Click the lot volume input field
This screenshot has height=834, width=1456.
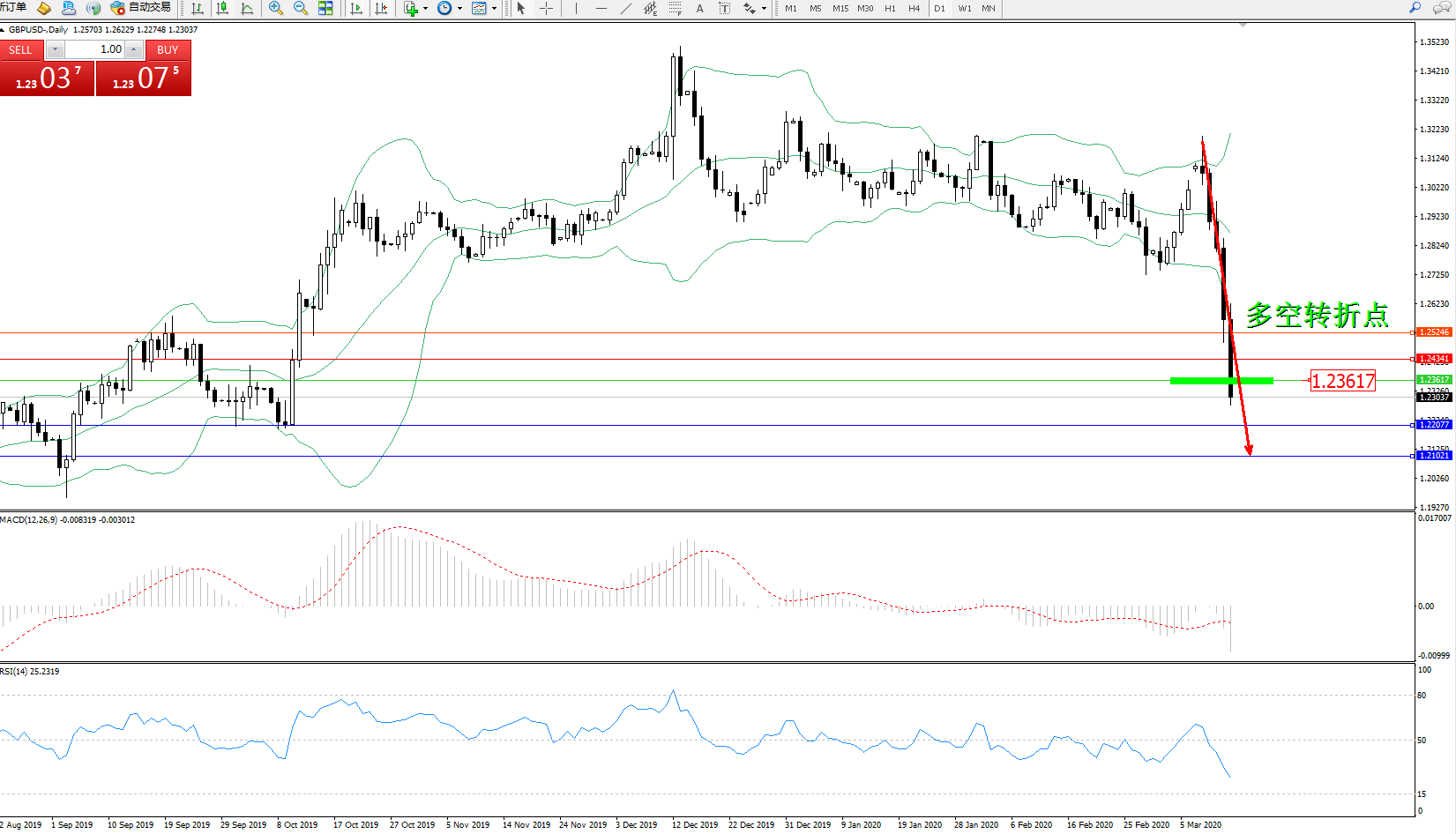tap(95, 49)
